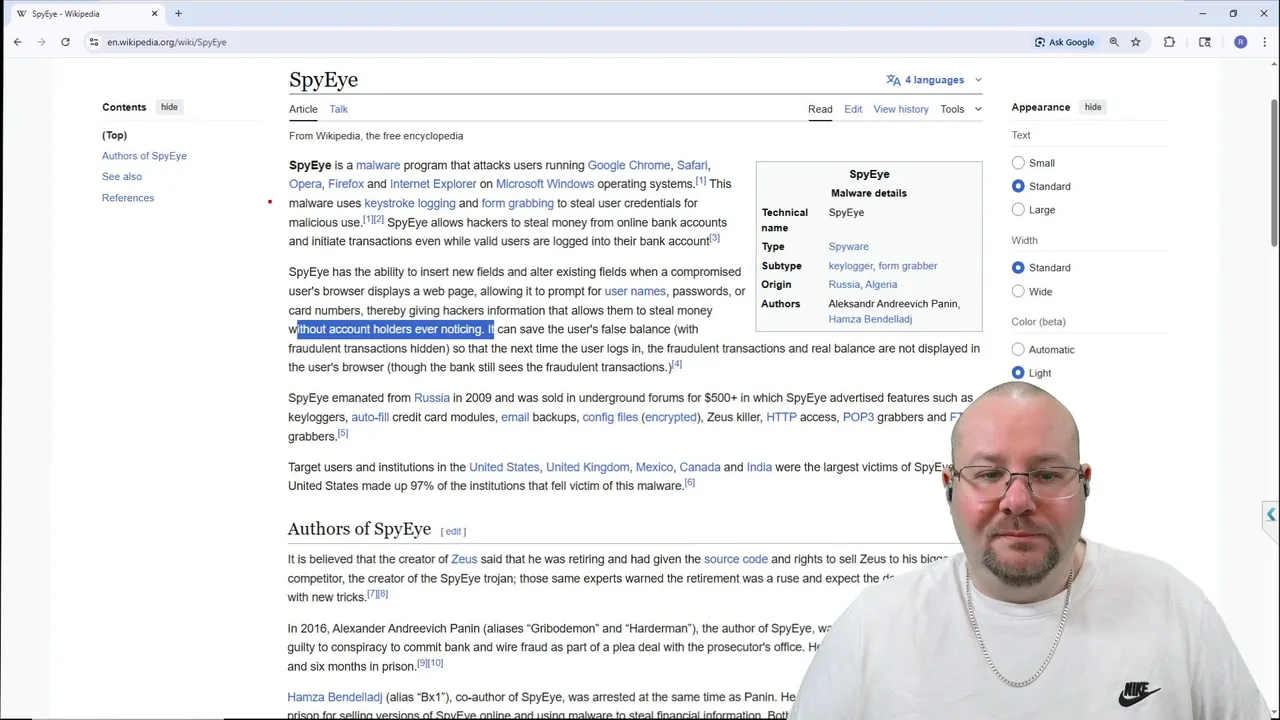The height and width of the screenshot is (720, 1280).
Task: Click citation [4] superscript
Action: tap(677, 364)
